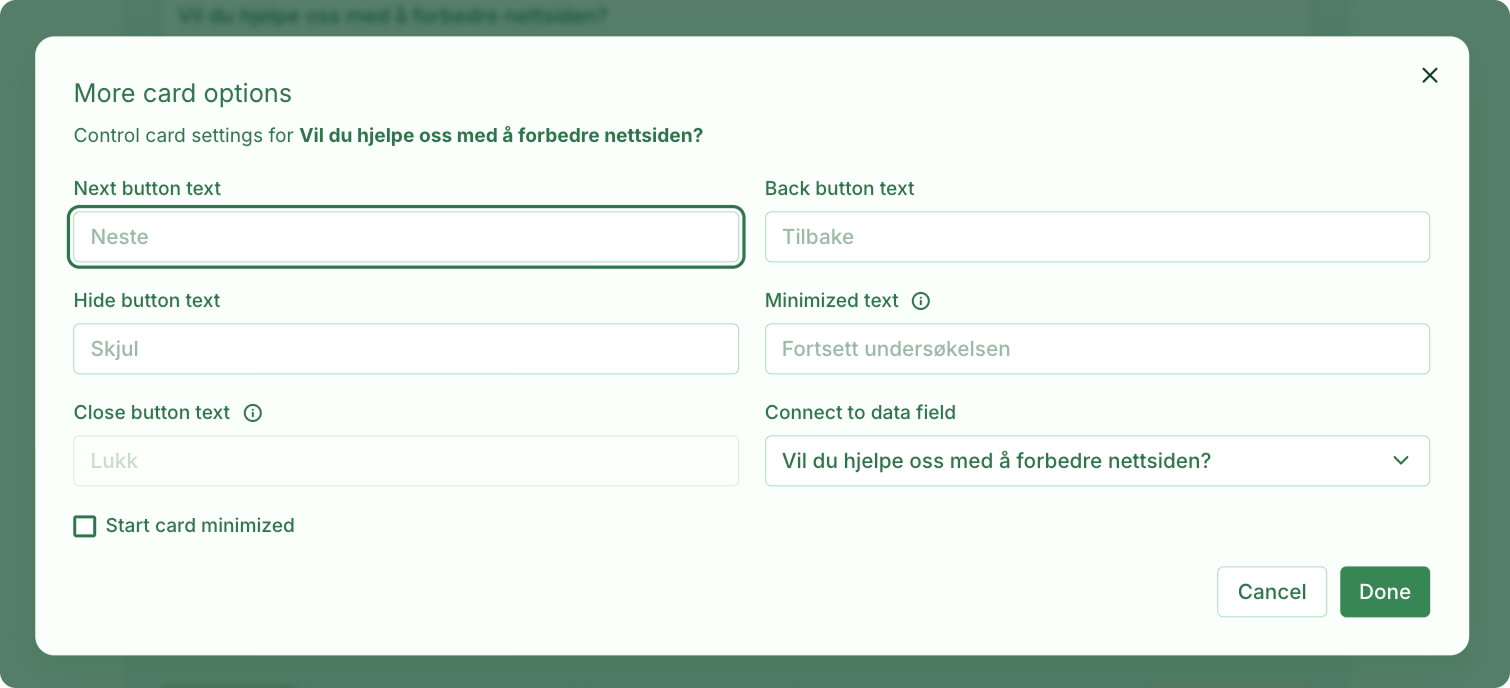Open the Connect to data field dropdown

[1097, 461]
